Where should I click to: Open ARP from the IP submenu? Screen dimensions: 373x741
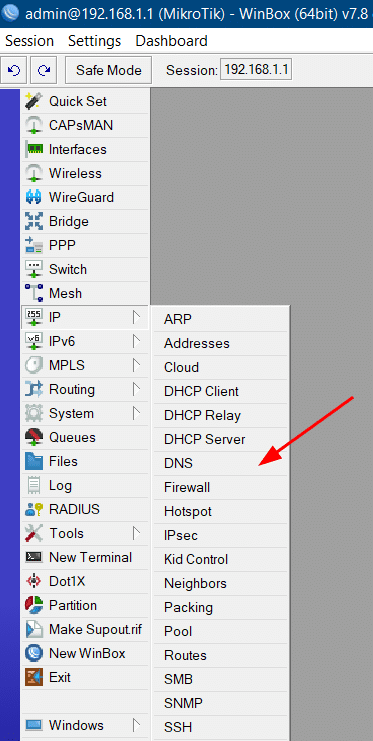click(x=221, y=319)
